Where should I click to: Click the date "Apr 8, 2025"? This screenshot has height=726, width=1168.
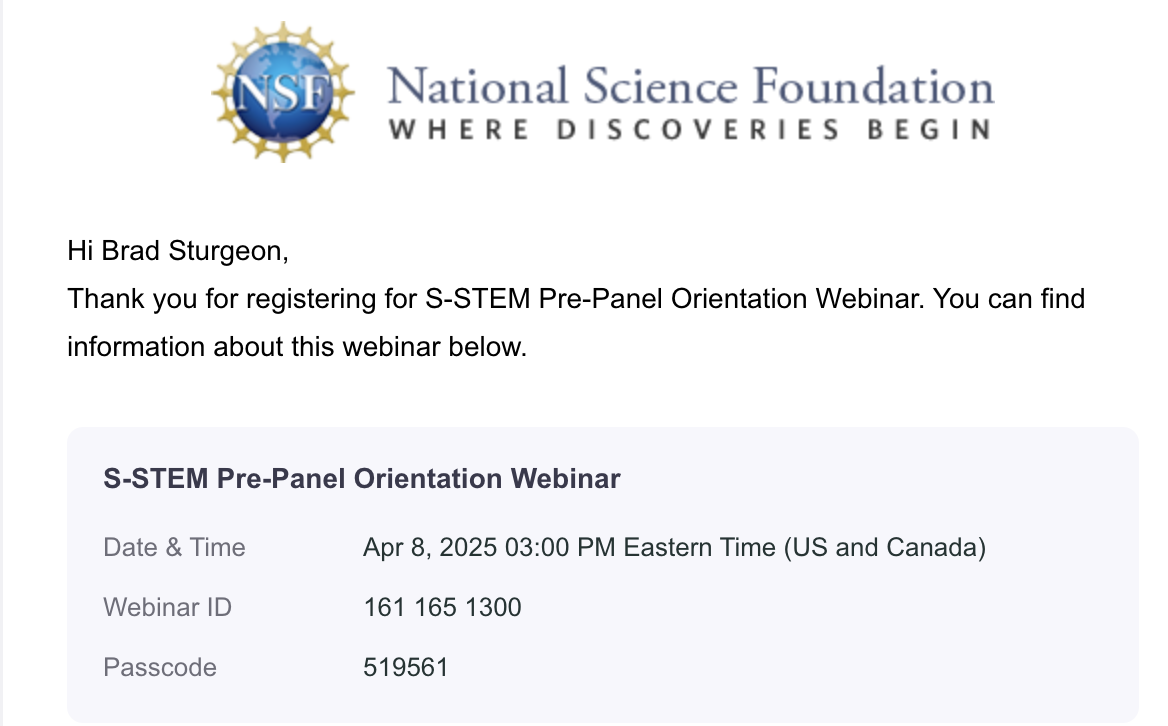pos(427,548)
